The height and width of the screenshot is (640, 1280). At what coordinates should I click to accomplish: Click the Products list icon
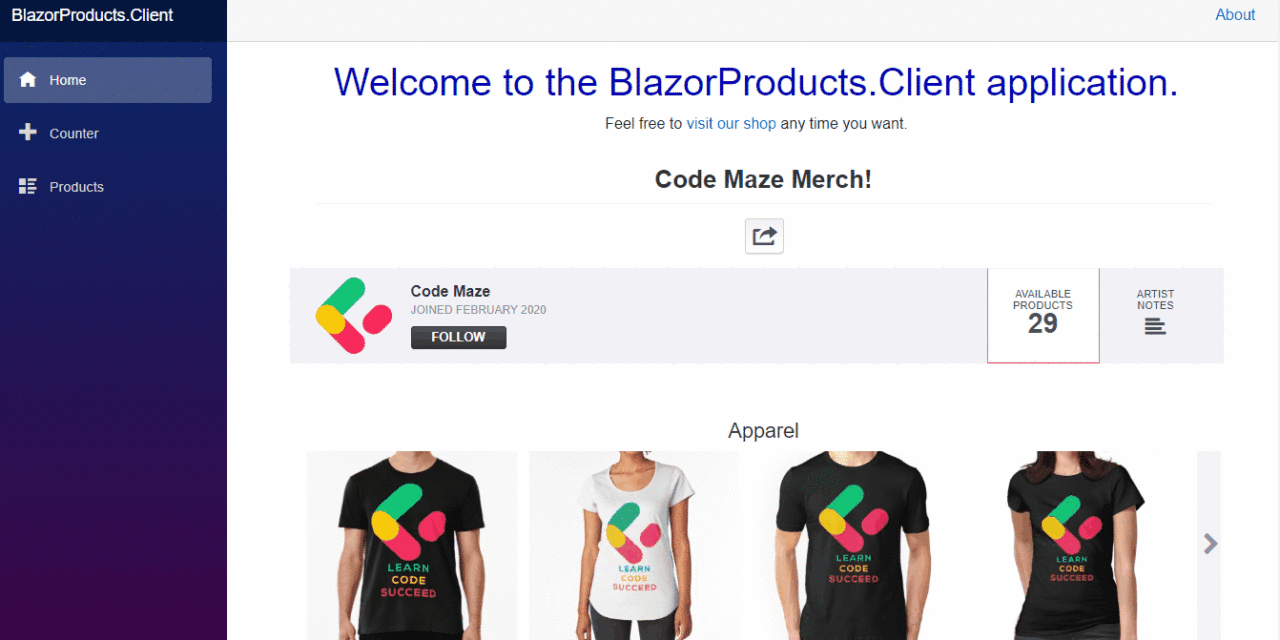[28, 186]
